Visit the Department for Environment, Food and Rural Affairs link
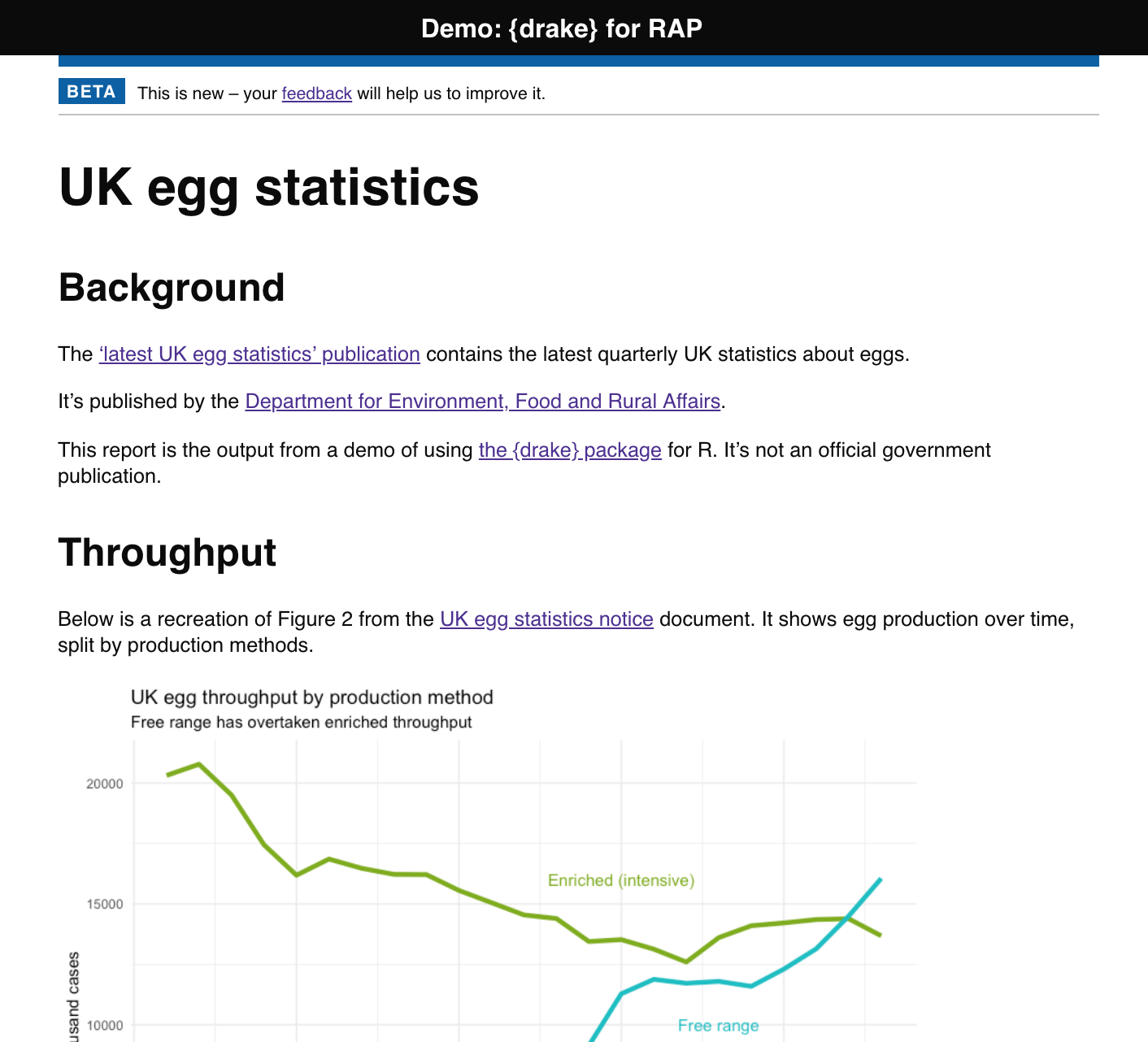 click(x=482, y=401)
